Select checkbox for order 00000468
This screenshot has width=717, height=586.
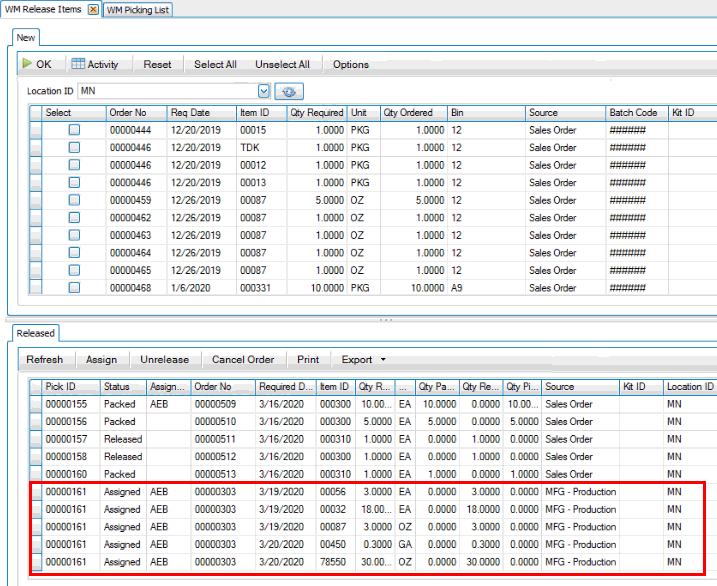[74, 288]
